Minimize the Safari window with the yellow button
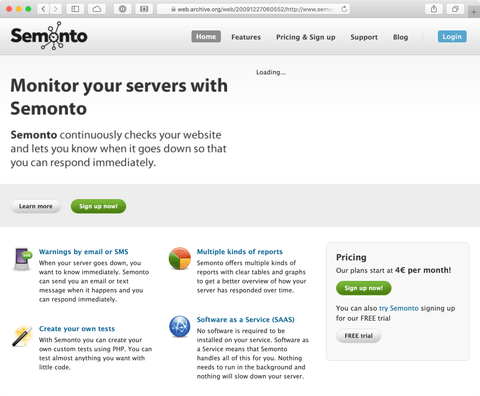The image size is (480, 396). 19,9
